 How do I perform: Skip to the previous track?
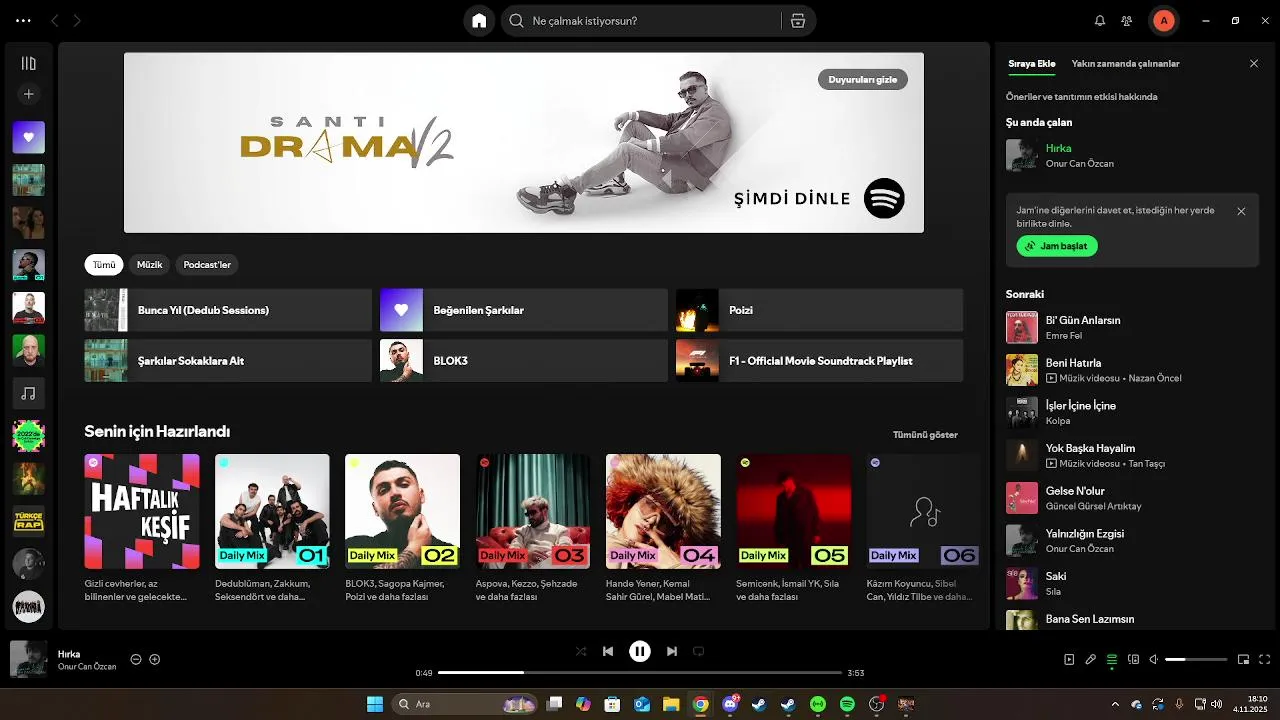[608, 651]
